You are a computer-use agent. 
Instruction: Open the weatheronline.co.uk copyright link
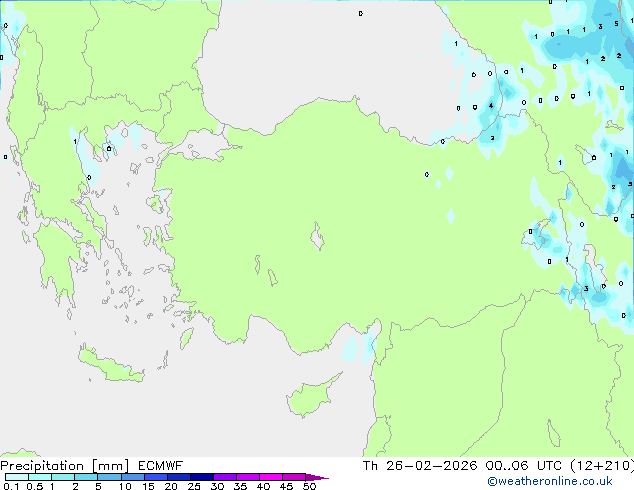click(x=563, y=481)
